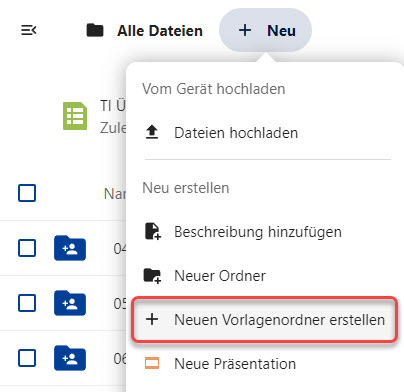The height and width of the screenshot is (392, 404).
Task: Click the green spreadsheet file icon
Action: point(75,116)
